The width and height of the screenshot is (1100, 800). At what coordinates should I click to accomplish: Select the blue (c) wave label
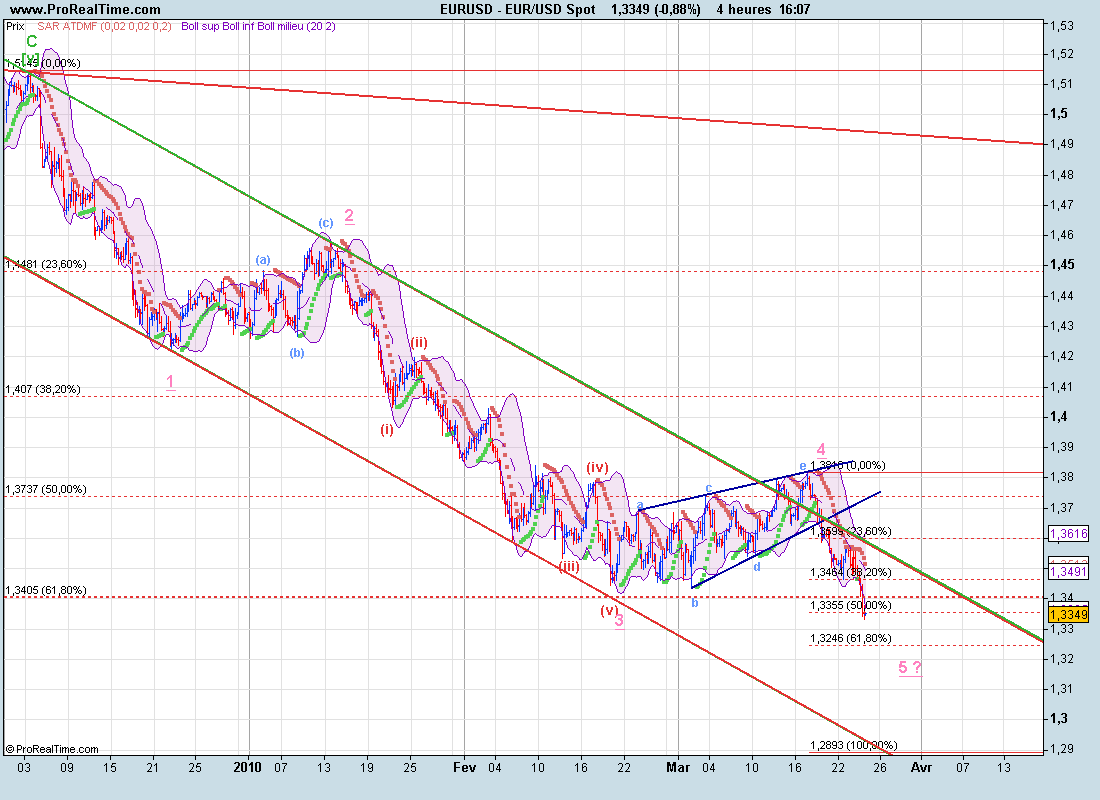point(326,222)
